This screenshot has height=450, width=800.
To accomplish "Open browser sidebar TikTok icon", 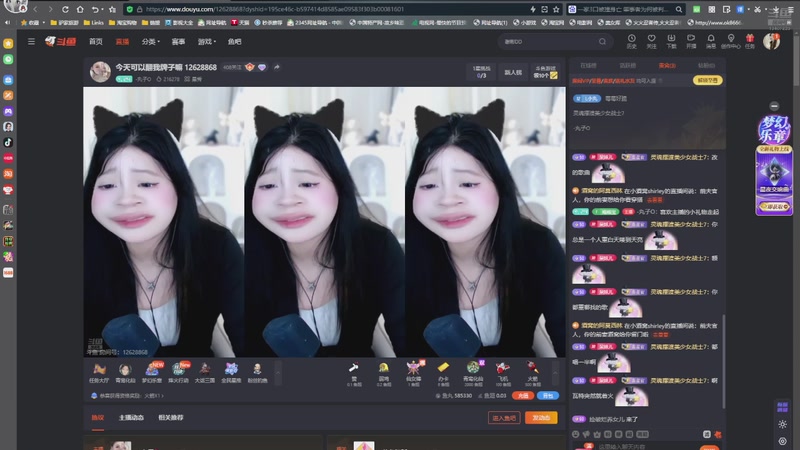I will click(x=8, y=142).
